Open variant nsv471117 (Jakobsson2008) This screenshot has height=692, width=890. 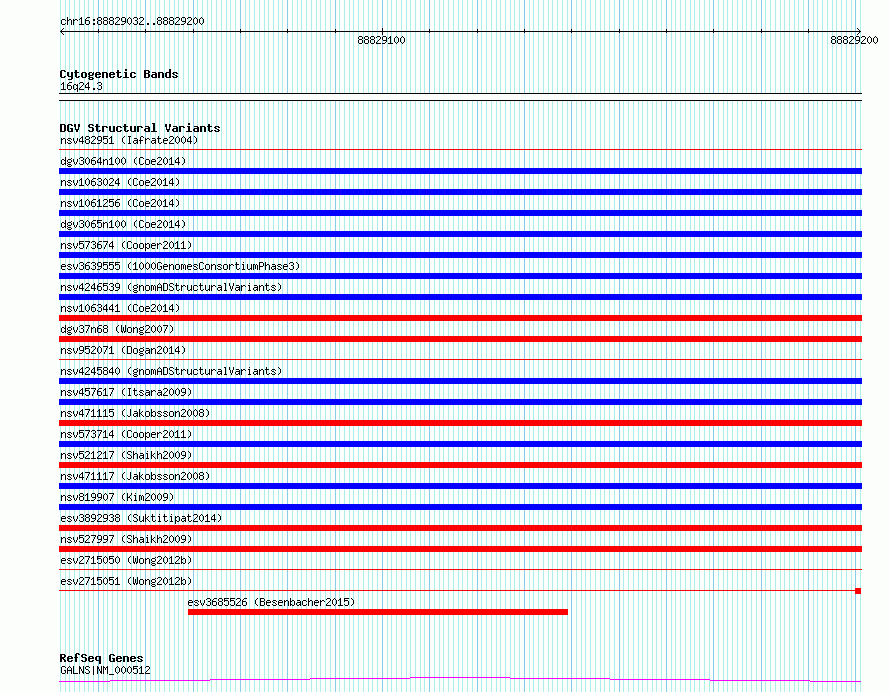(x=135, y=476)
